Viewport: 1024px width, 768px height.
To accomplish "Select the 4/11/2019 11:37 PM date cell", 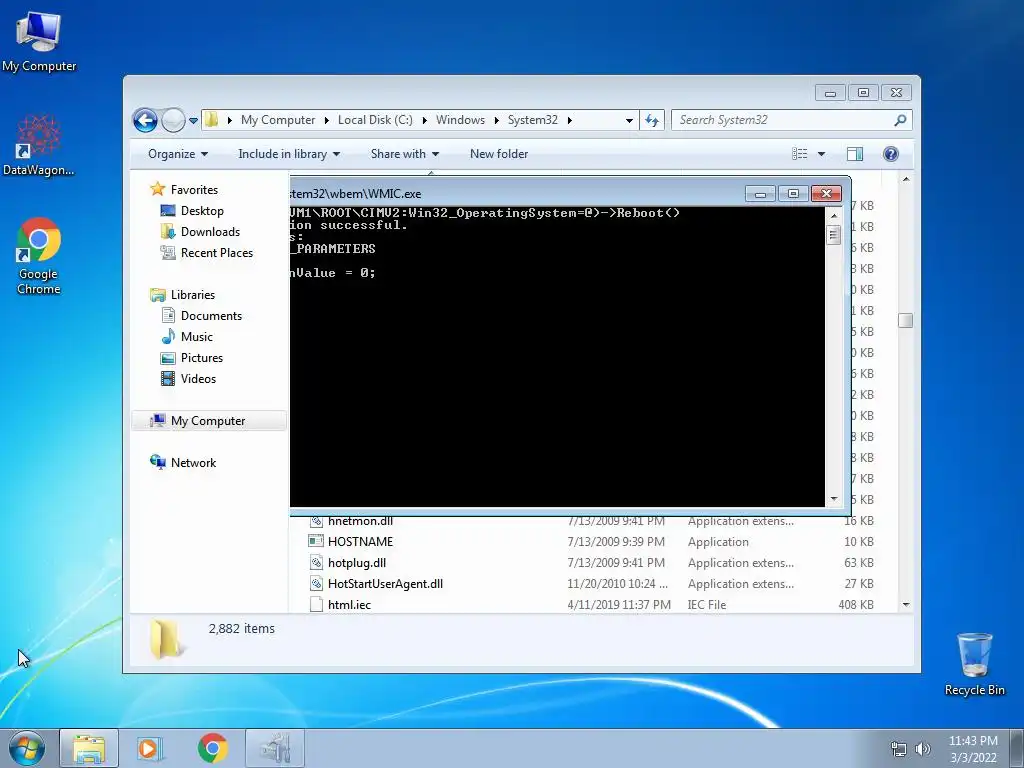I will (618, 605).
